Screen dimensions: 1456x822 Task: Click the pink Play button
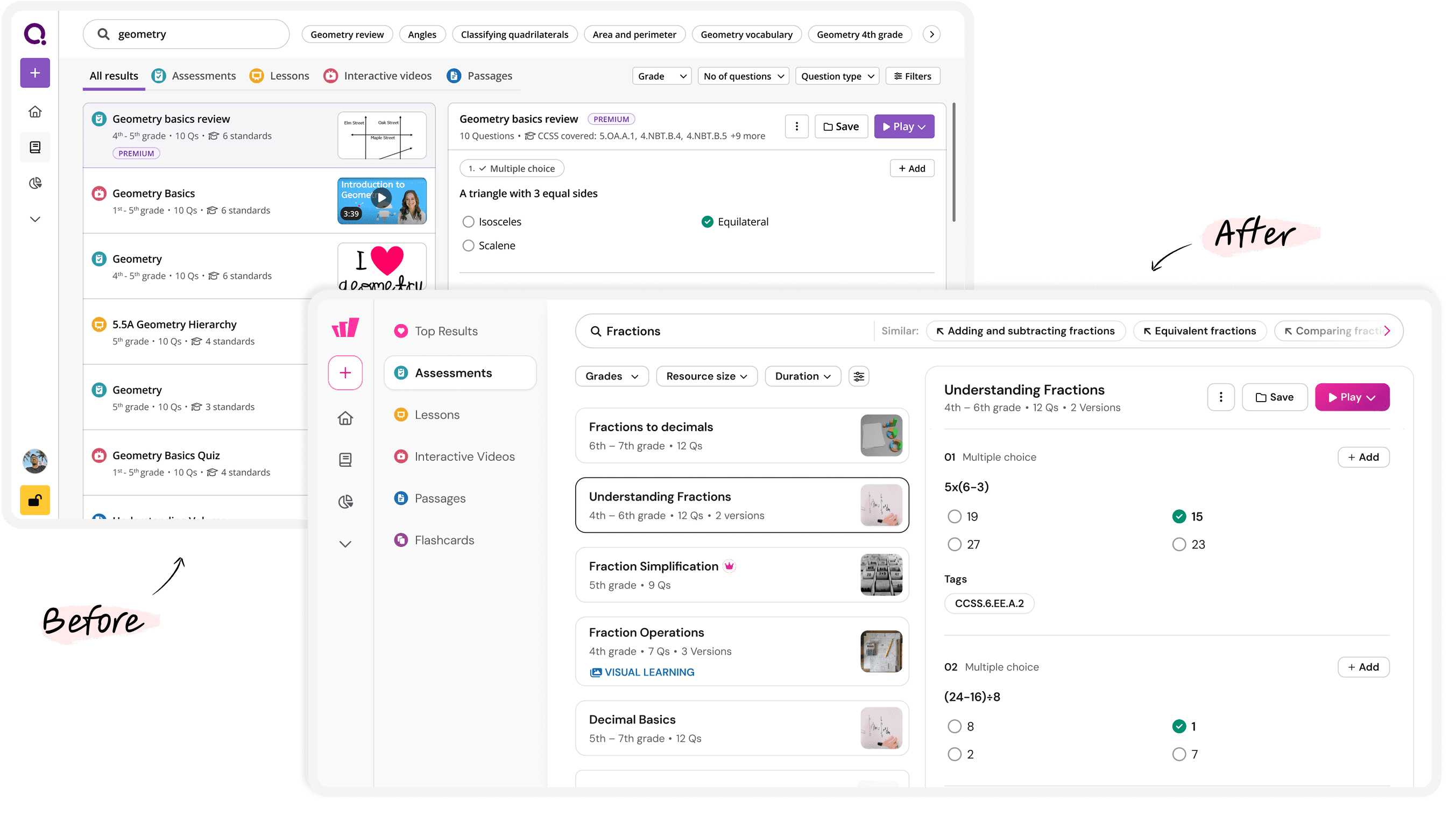click(1352, 397)
